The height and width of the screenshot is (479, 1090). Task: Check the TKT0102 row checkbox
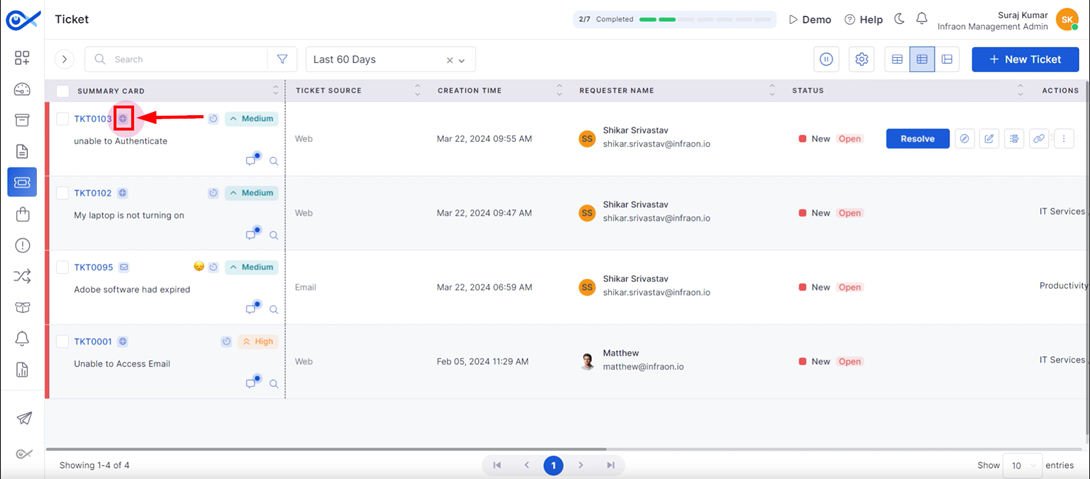[x=63, y=193]
